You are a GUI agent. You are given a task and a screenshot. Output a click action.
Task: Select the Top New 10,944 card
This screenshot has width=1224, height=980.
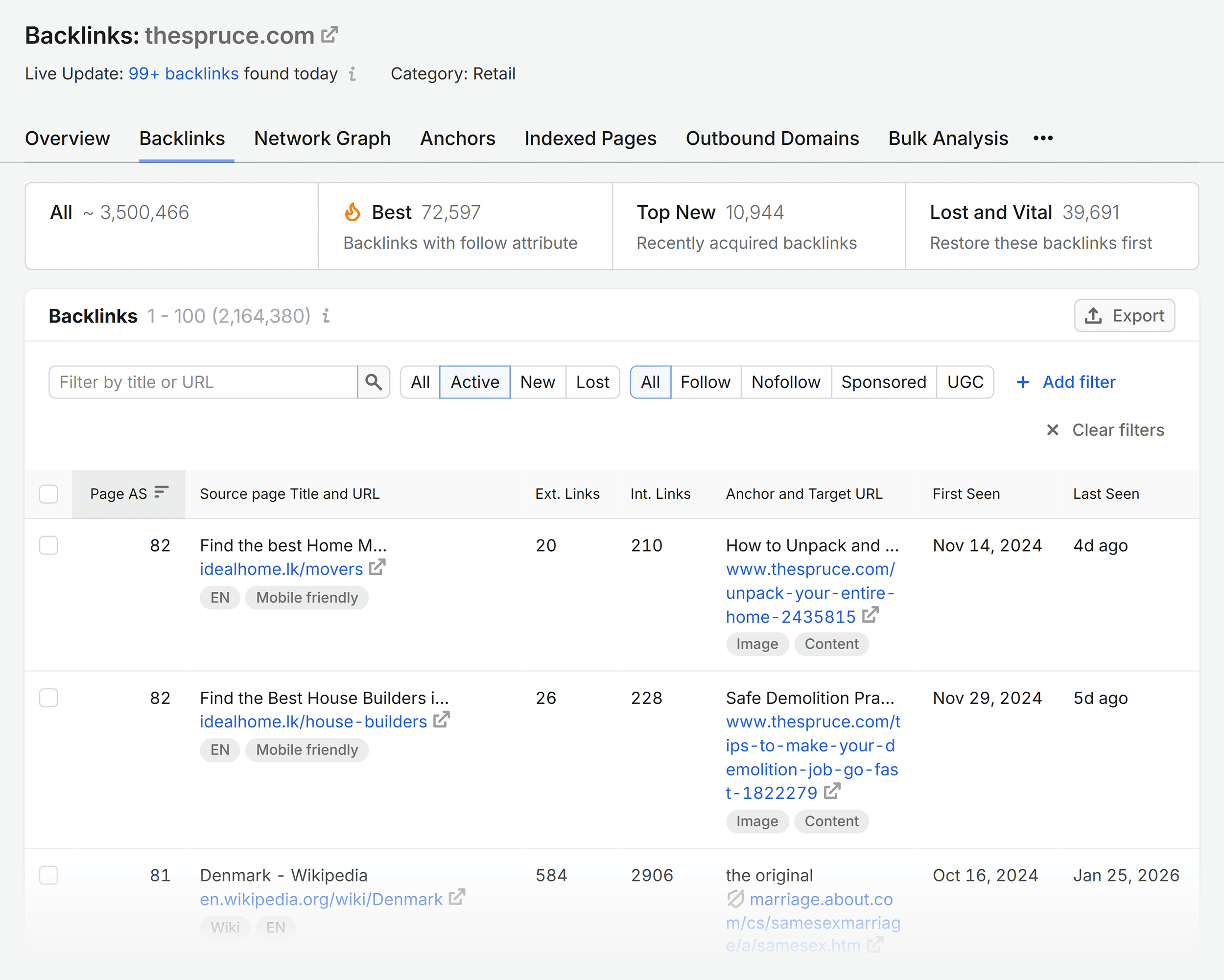pos(759,226)
